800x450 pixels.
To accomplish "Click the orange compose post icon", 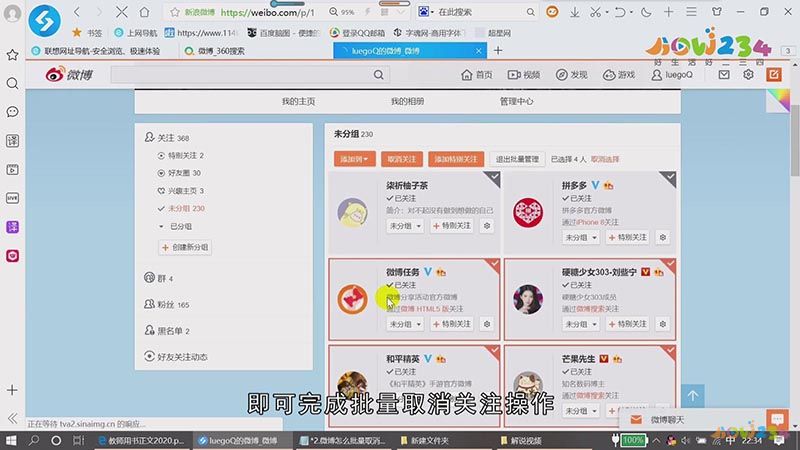I will pos(773,75).
